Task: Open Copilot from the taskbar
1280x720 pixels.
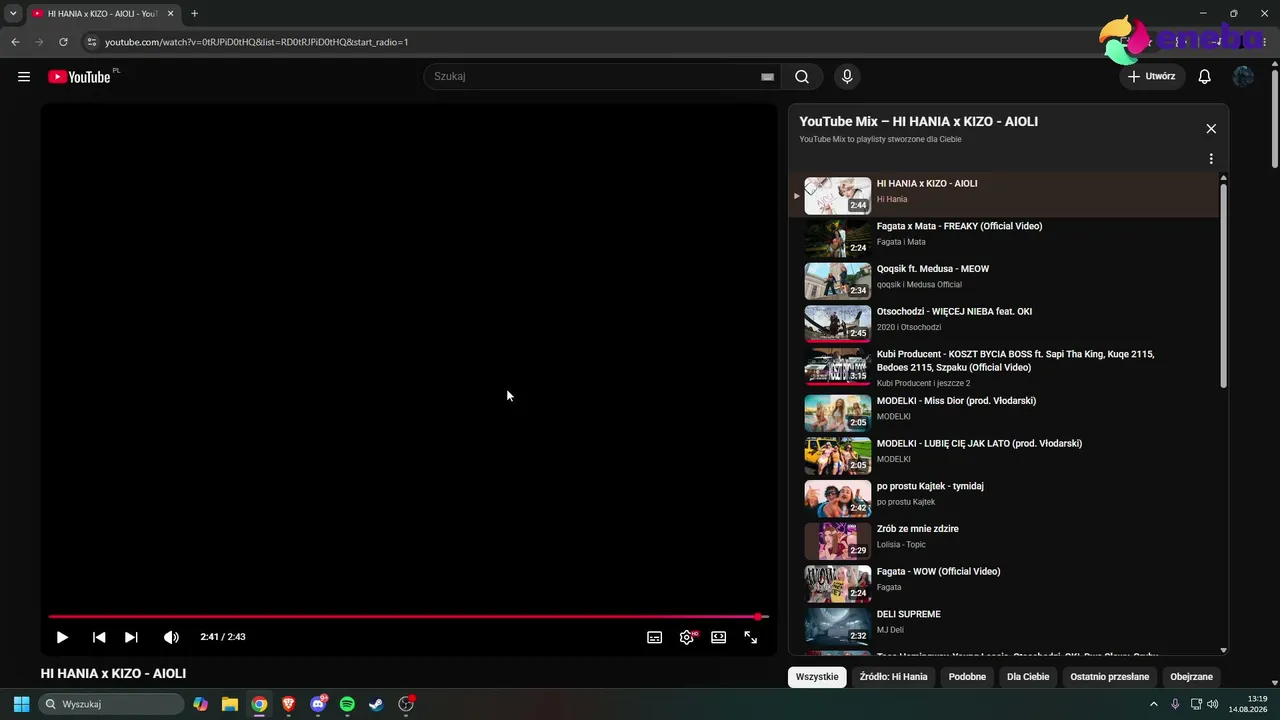Action: (201, 704)
